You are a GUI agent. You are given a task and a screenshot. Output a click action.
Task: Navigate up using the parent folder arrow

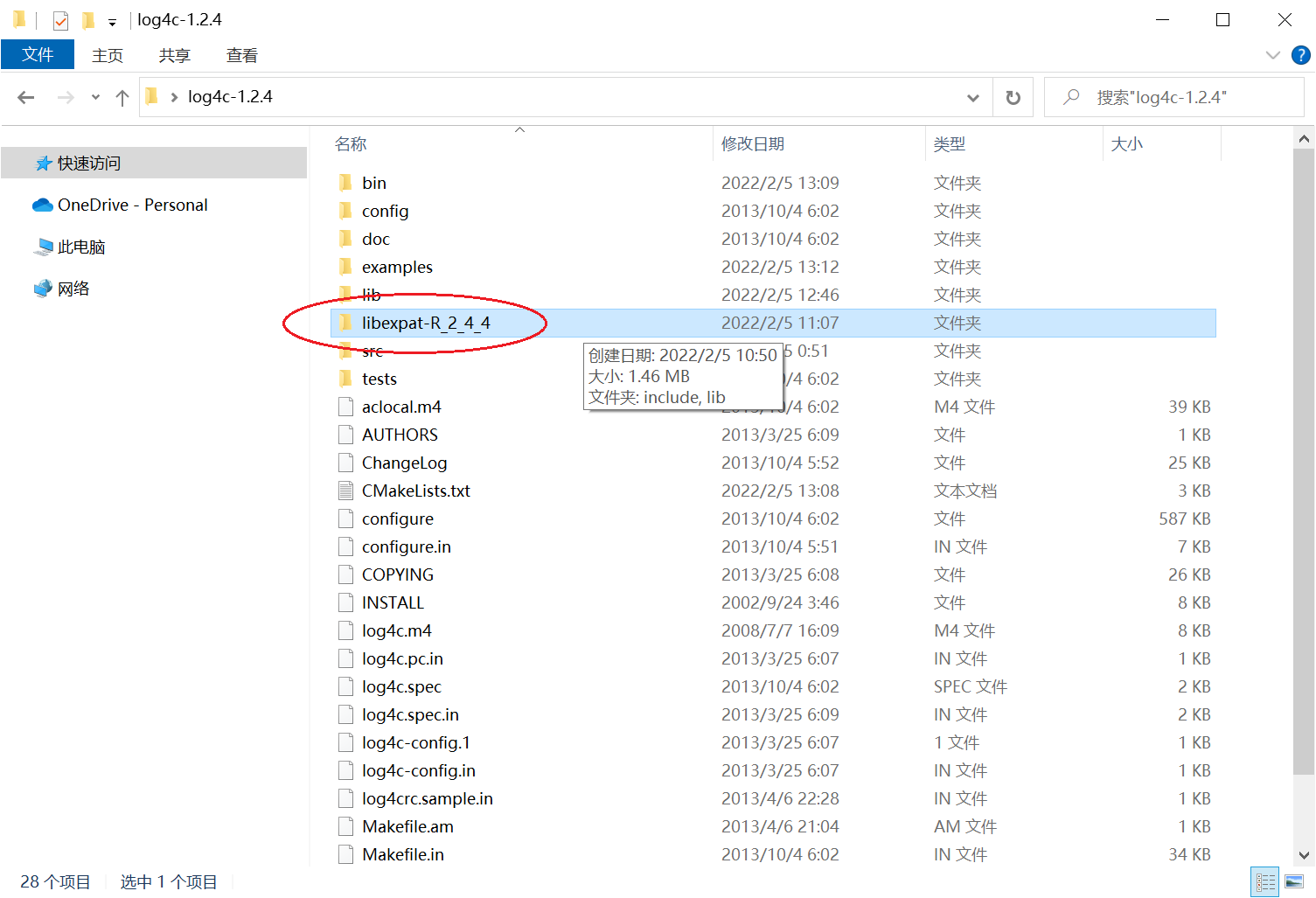click(x=122, y=97)
